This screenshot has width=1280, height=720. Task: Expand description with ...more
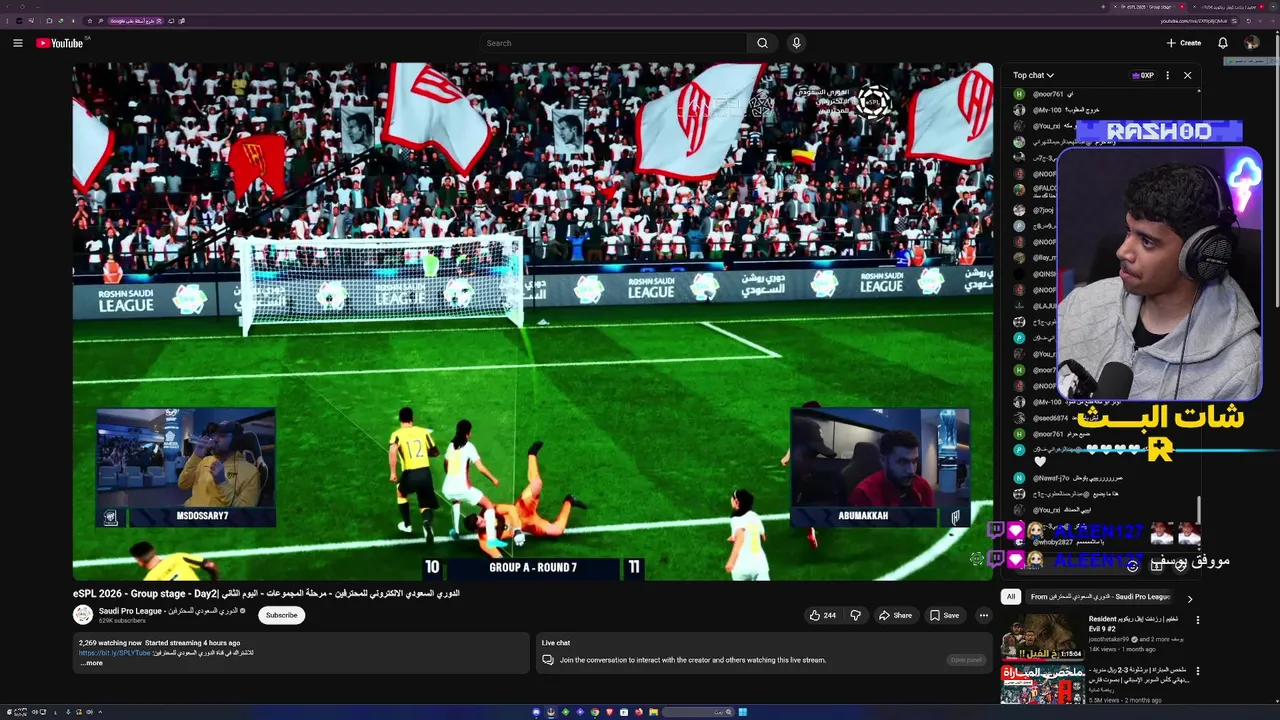click(91, 663)
